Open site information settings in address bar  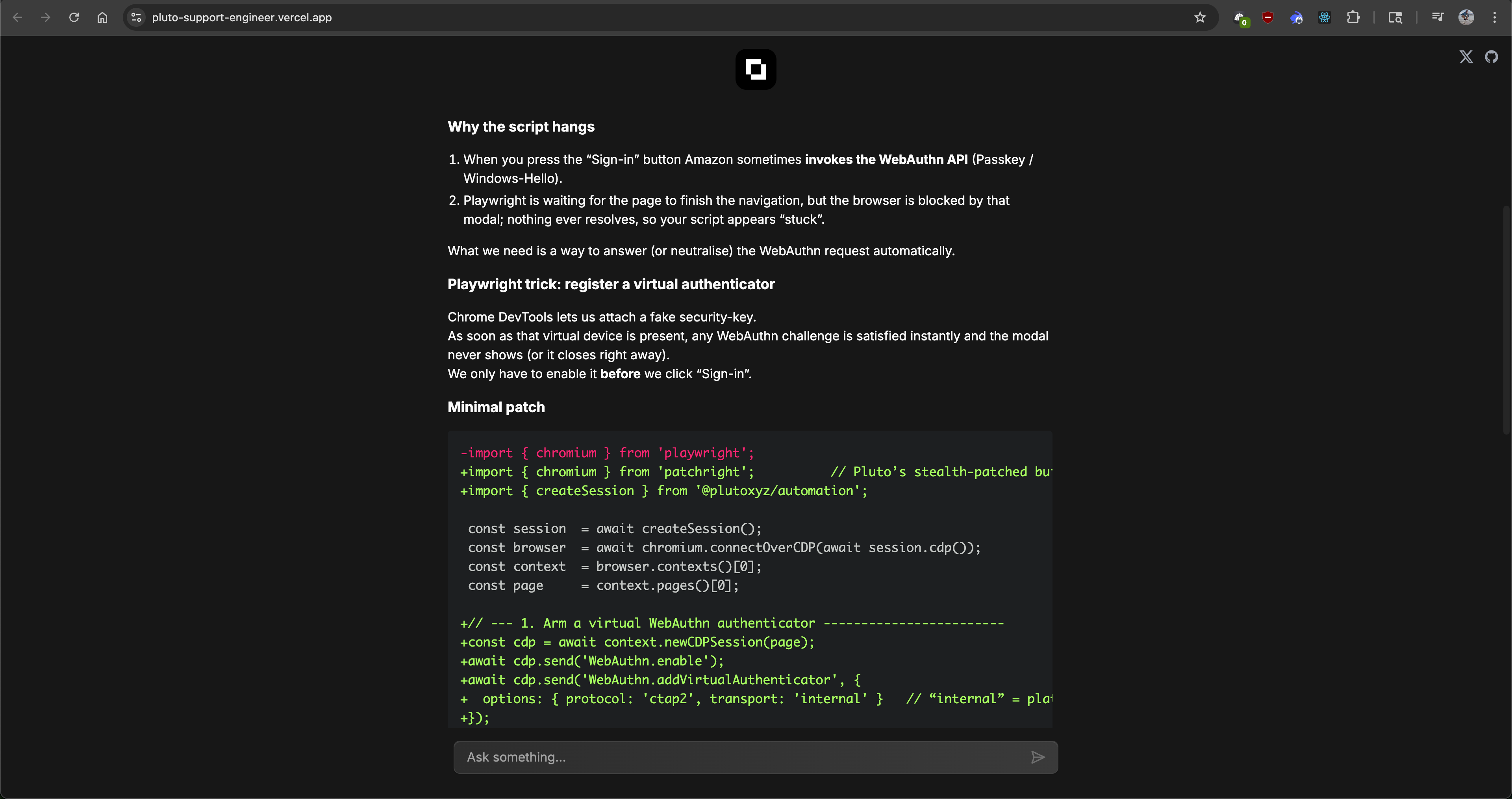(135, 18)
